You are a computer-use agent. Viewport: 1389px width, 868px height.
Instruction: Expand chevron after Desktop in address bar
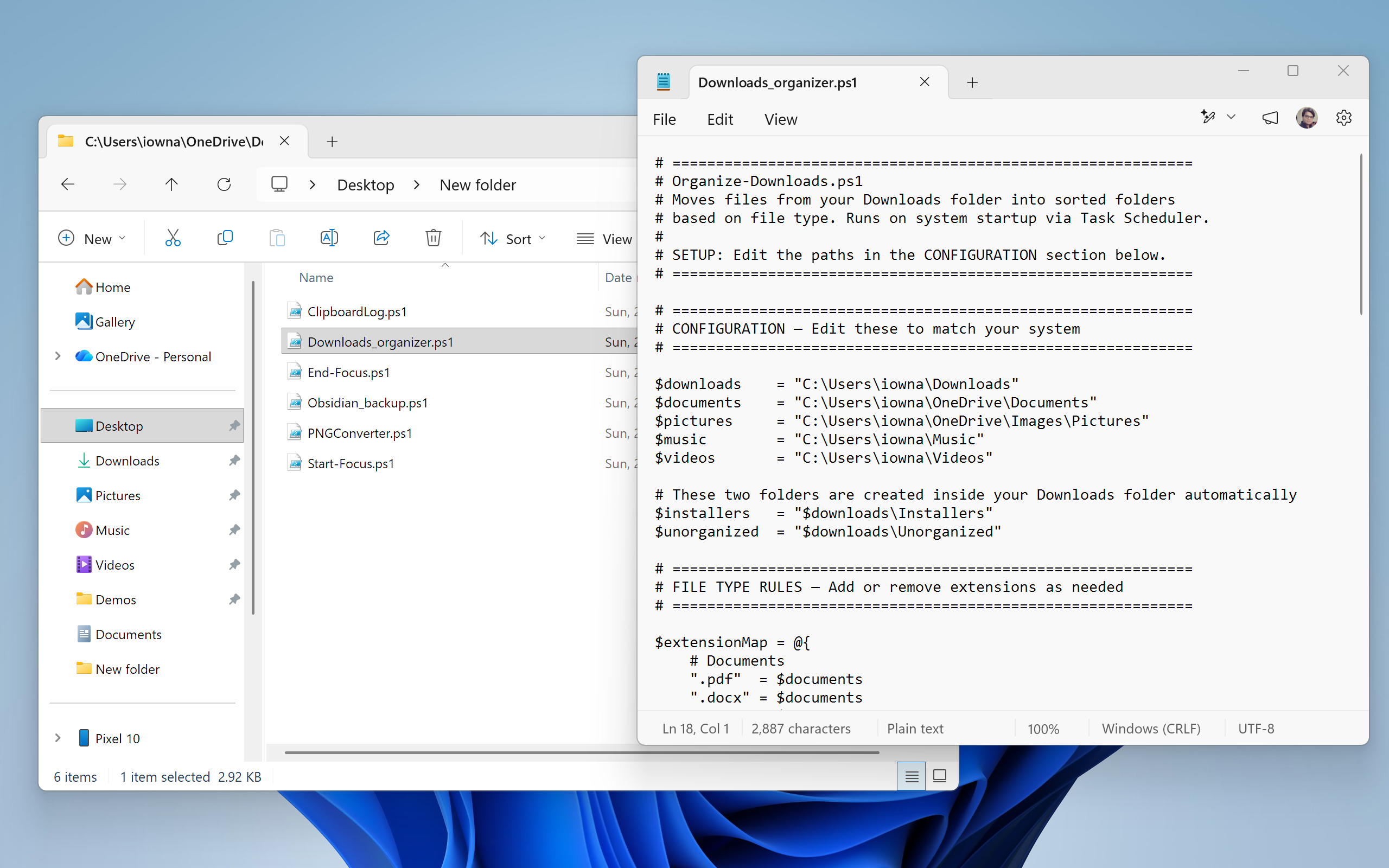coord(417,184)
